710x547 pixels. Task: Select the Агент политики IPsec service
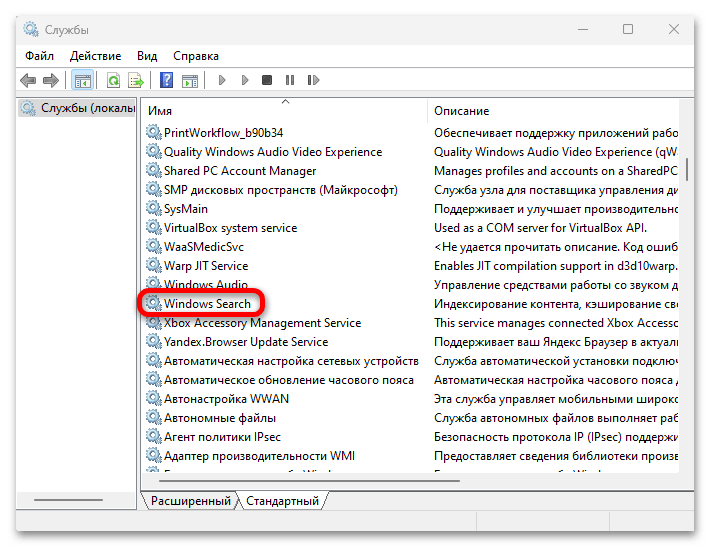coord(222,437)
